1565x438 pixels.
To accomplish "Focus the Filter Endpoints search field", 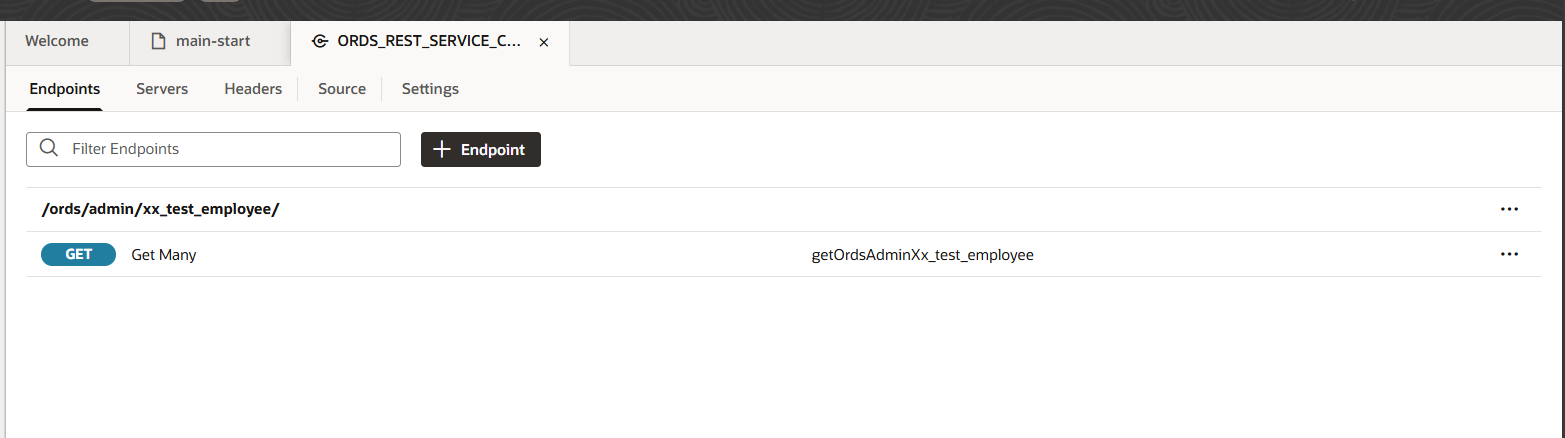I will click(230, 149).
